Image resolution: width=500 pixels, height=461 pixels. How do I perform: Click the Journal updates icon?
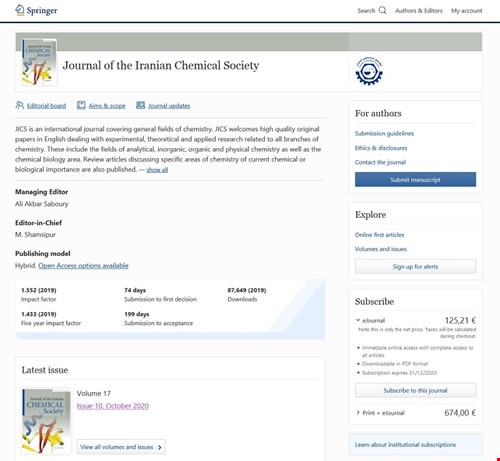(140, 105)
